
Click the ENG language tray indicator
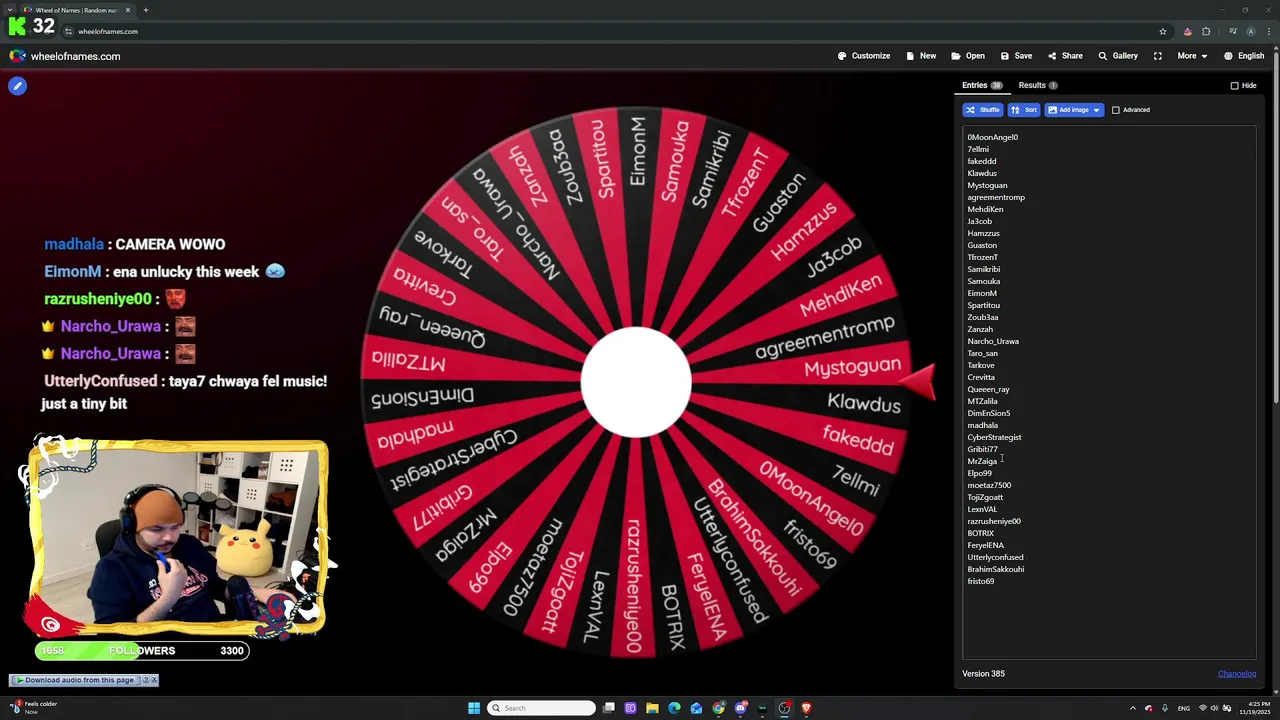[1184, 708]
